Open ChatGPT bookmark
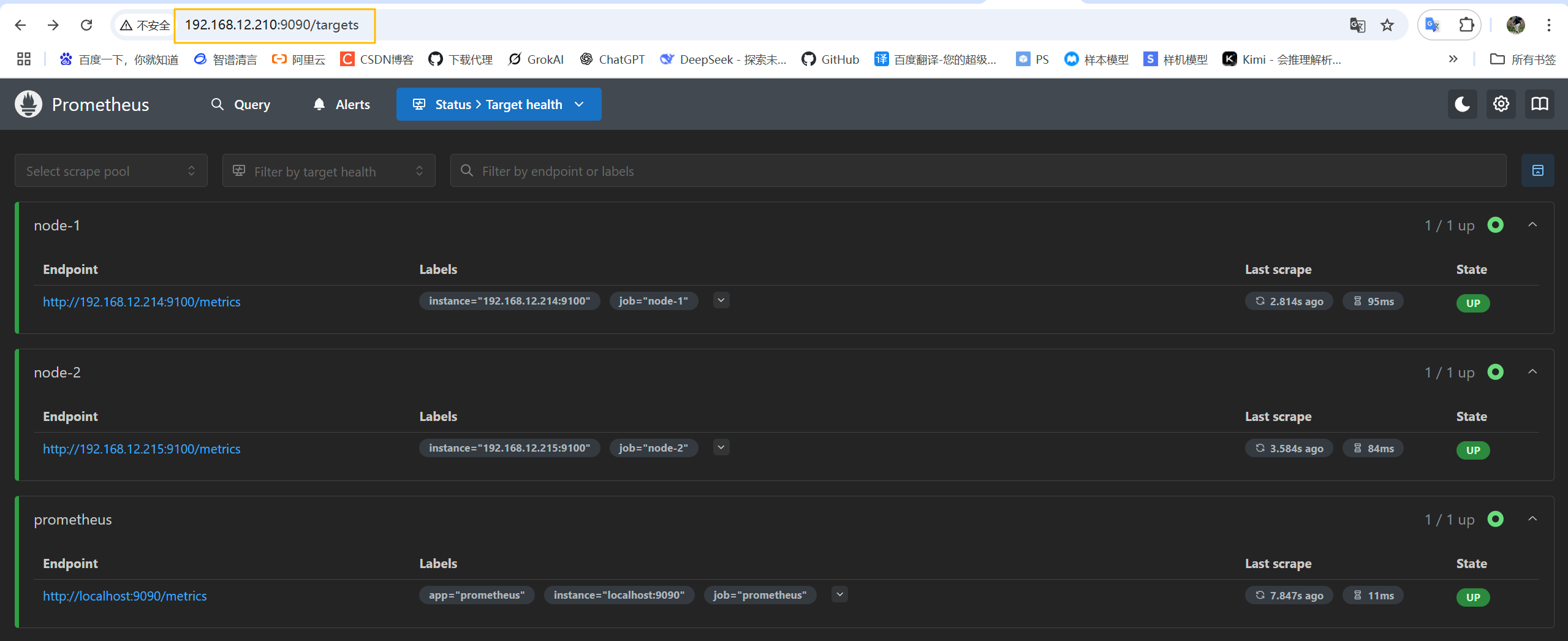Image resolution: width=1568 pixels, height=641 pixels. tap(612, 59)
